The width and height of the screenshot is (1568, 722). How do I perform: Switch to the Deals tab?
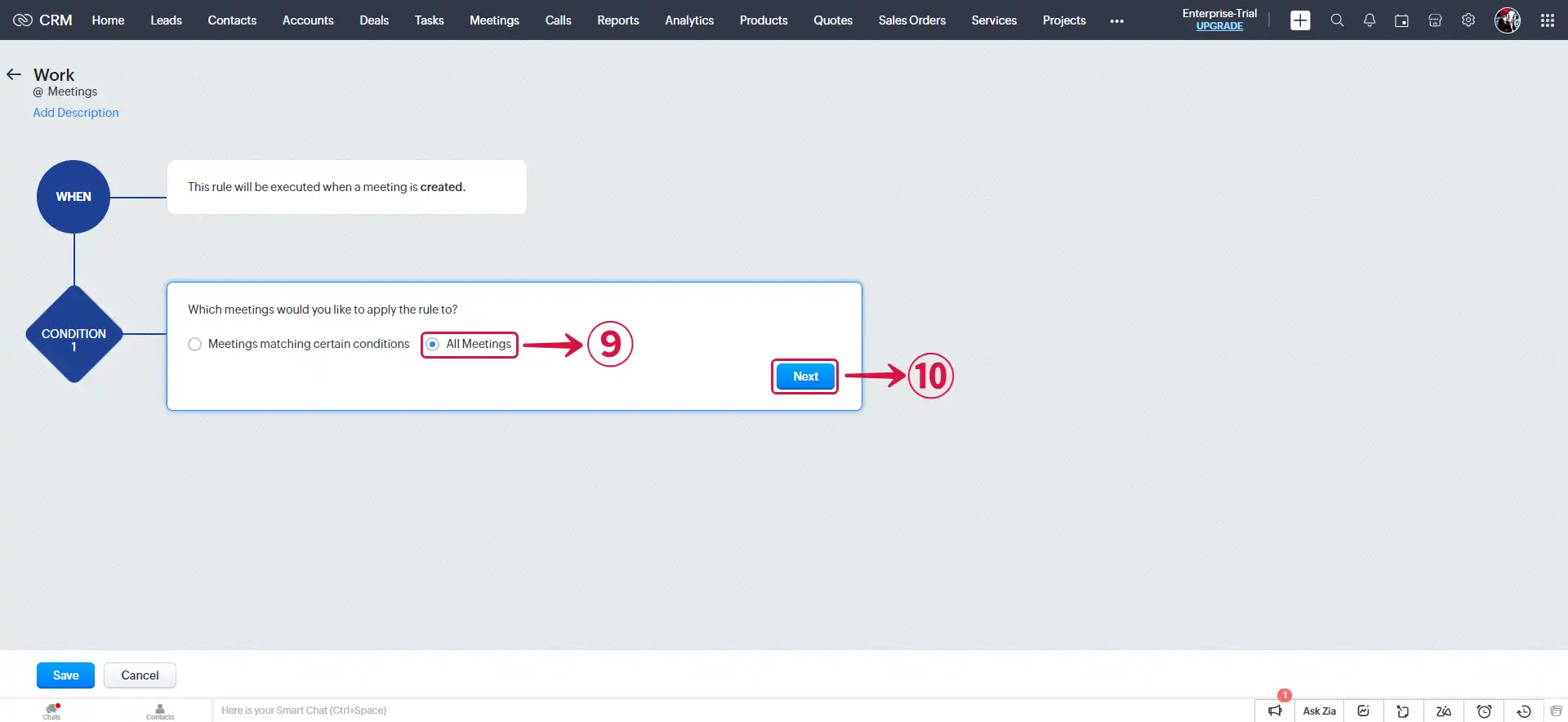374,20
